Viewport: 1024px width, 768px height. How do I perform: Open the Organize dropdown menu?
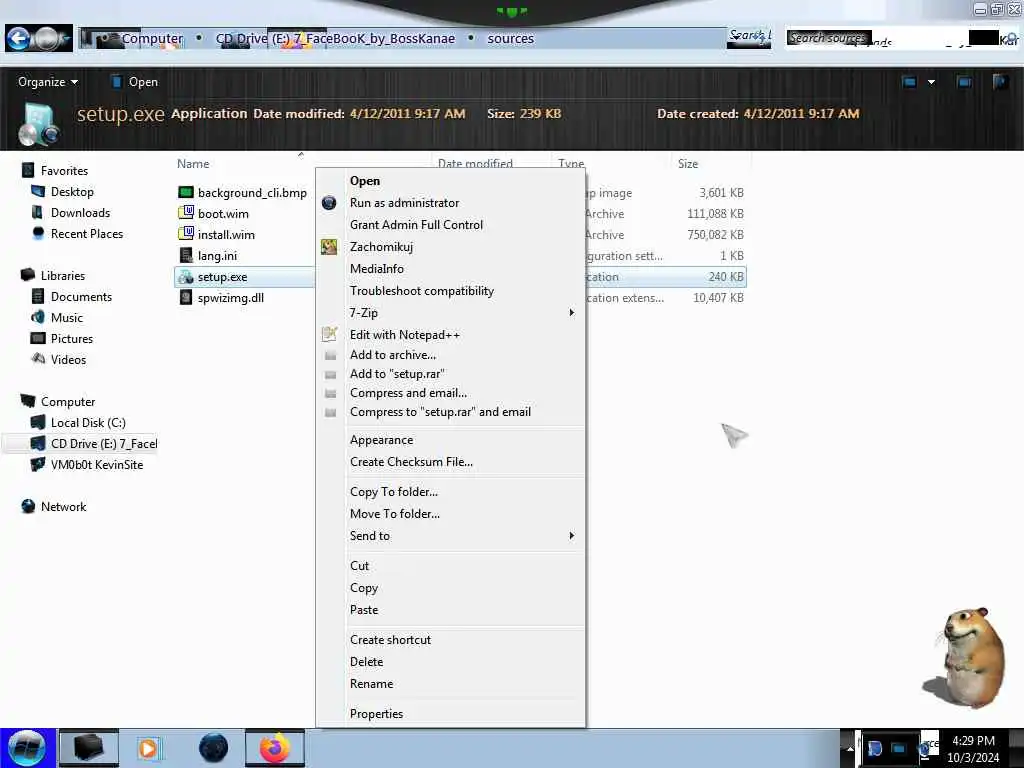[48, 82]
